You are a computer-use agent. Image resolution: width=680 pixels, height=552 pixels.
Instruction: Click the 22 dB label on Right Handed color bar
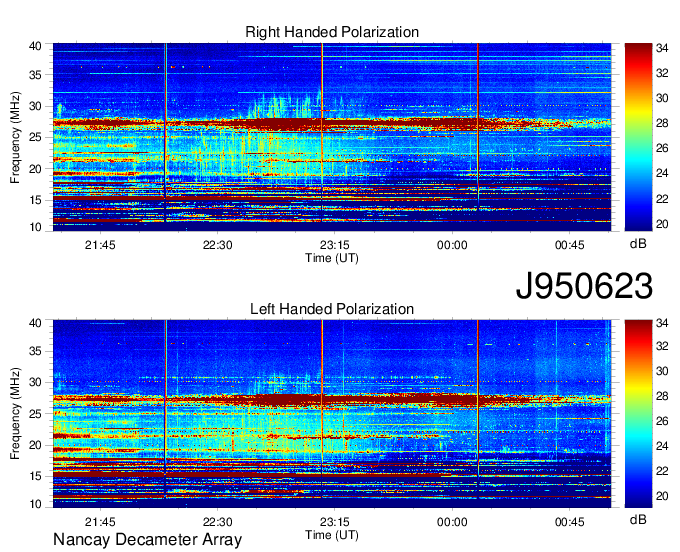[x=662, y=199]
